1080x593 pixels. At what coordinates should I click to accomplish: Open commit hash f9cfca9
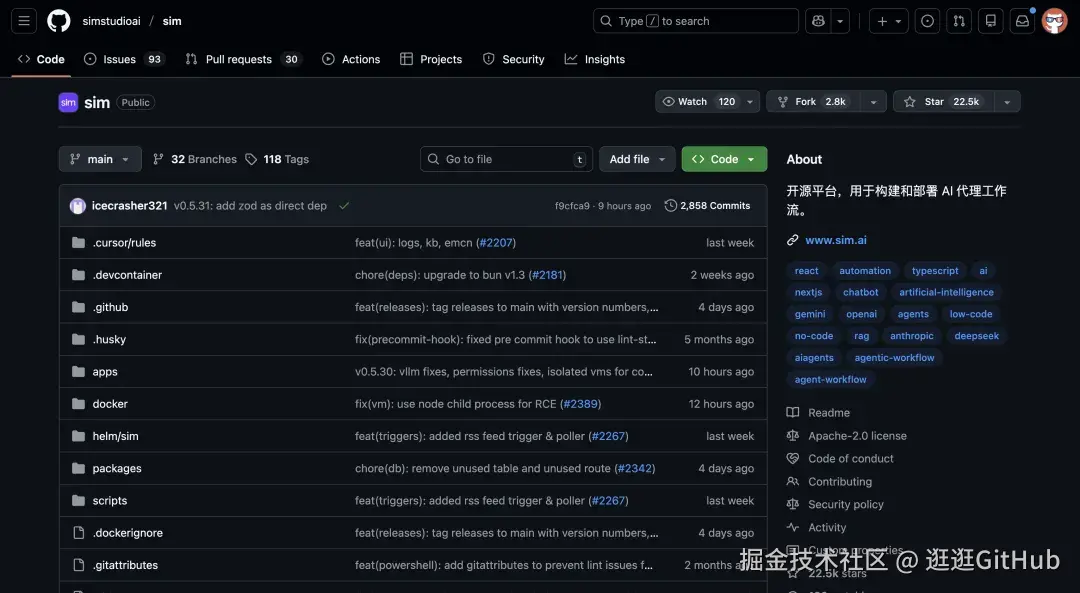[x=572, y=206]
